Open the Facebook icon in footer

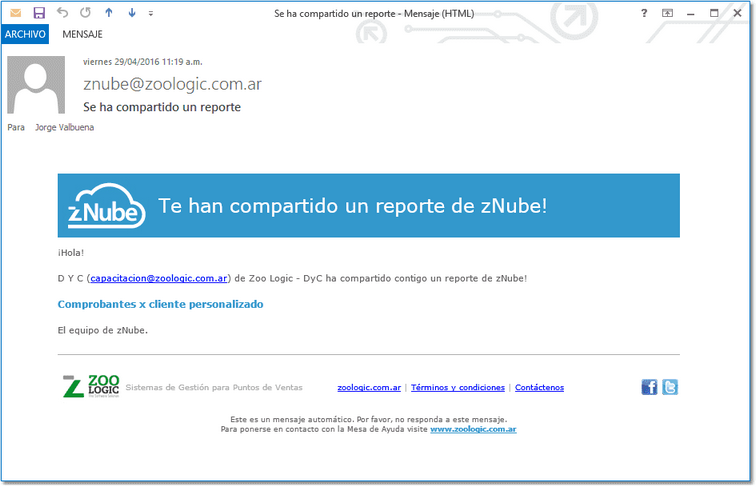pos(649,387)
